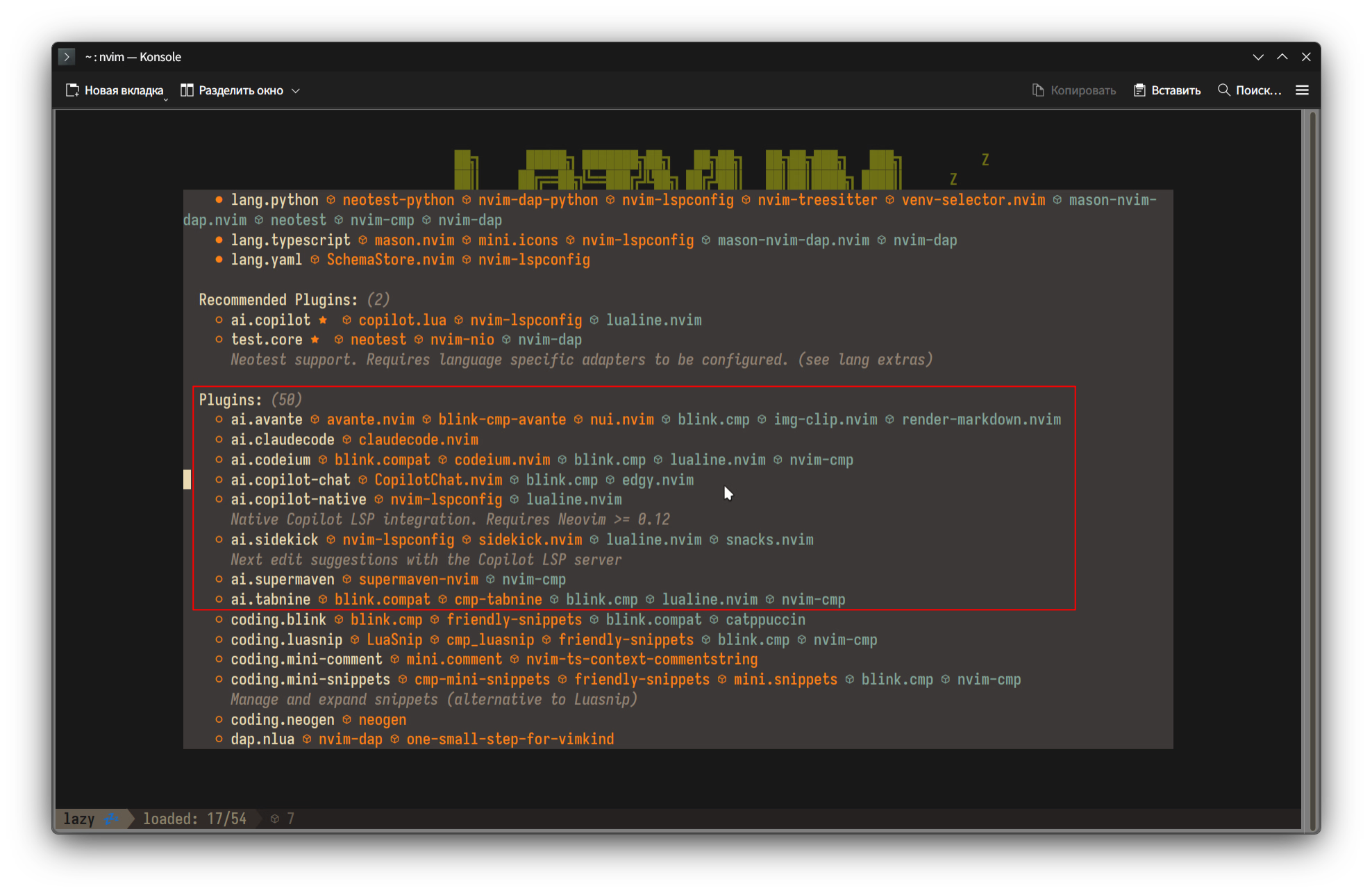Open search with the magnifier icon

(1224, 90)
